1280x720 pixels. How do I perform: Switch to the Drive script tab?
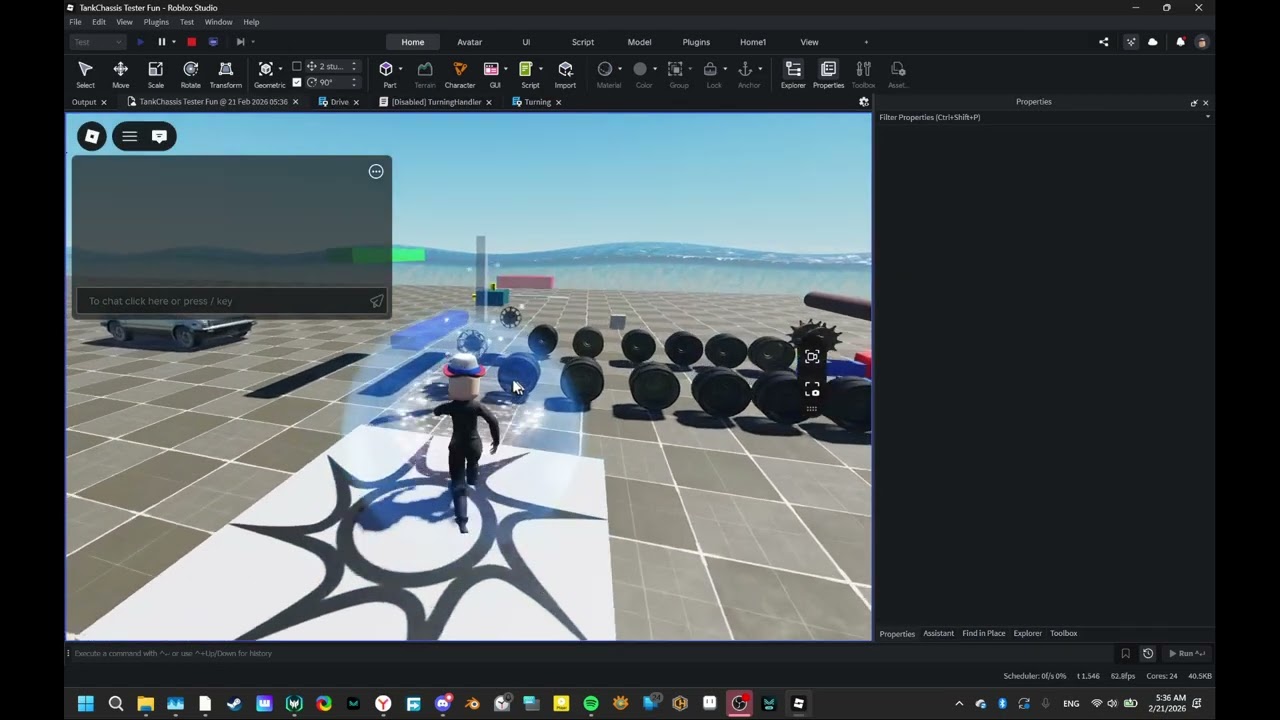[x=339, y=102]
